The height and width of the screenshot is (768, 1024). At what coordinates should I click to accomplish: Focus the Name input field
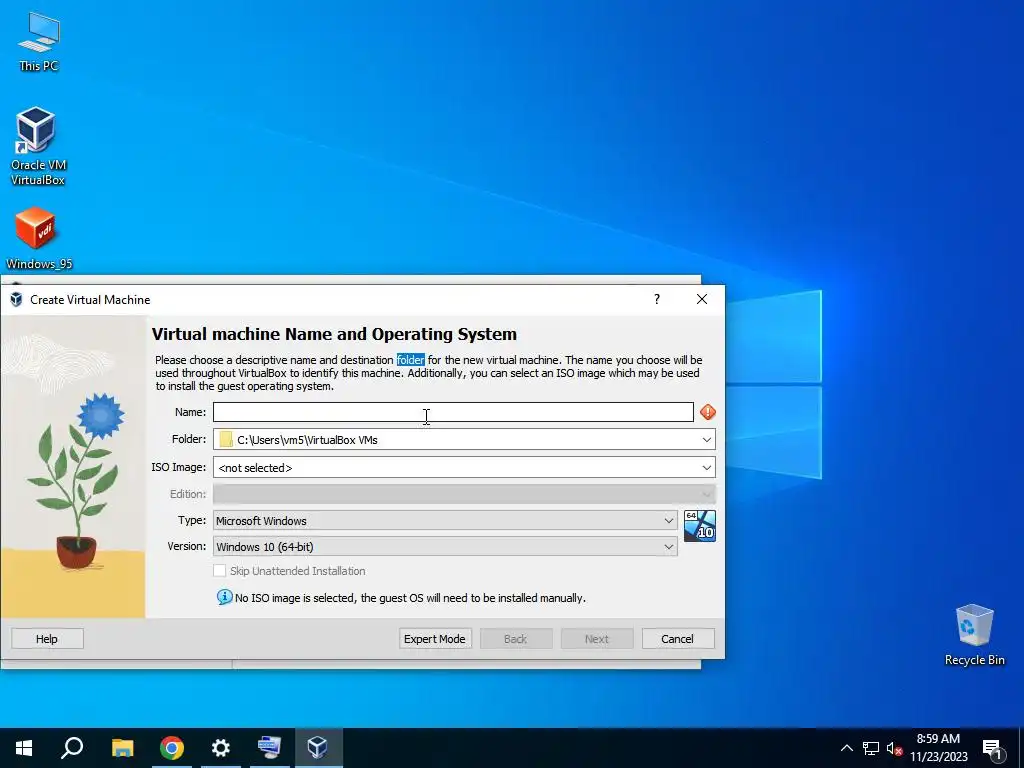click(453, 412)
